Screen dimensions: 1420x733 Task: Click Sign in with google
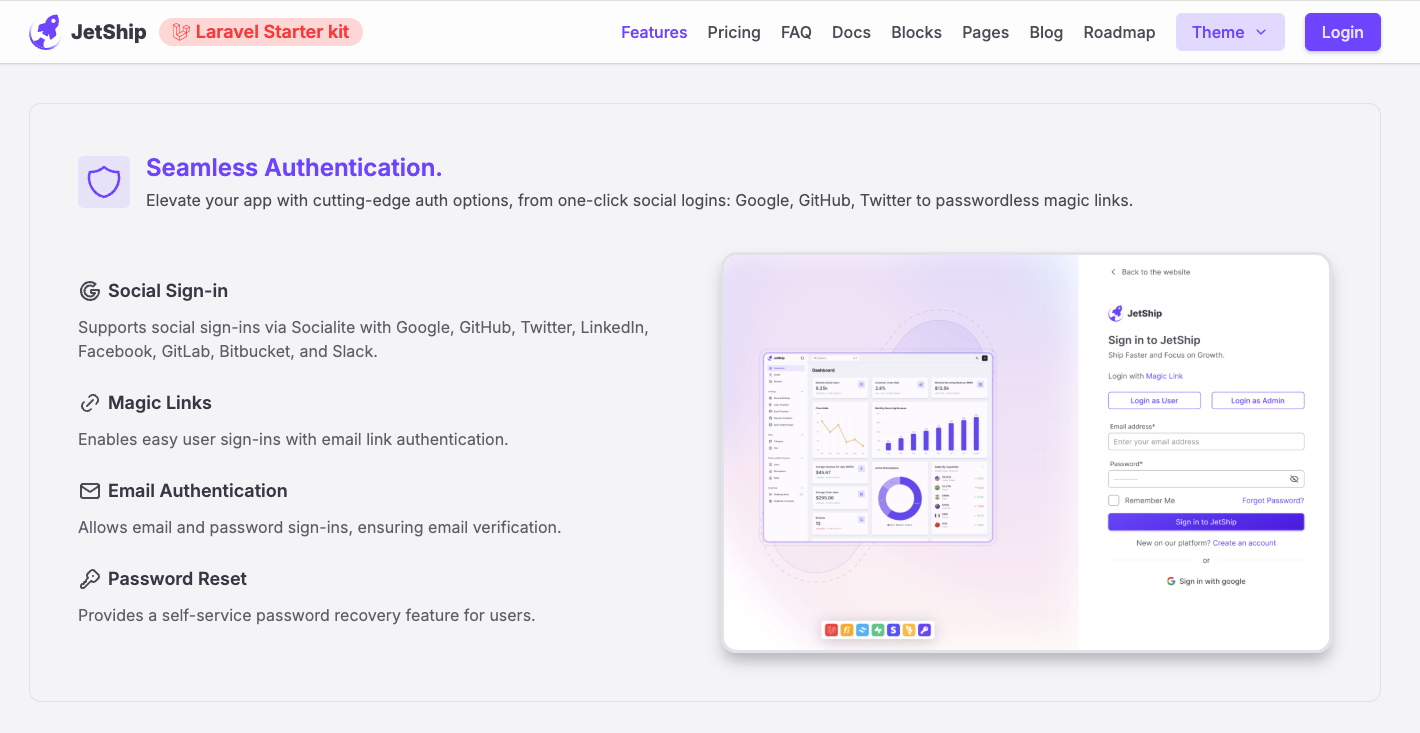click(1206, 581)
